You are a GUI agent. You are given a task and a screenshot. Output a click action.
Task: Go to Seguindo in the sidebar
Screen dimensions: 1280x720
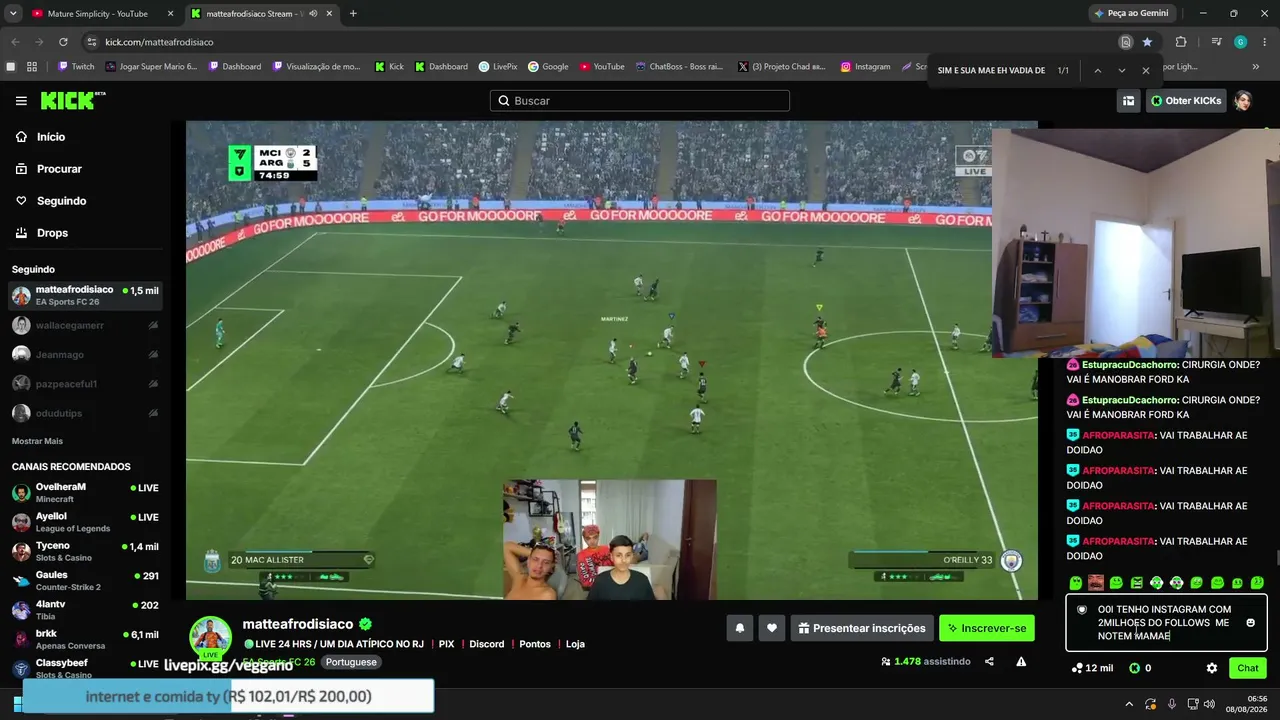click(61, 201)
